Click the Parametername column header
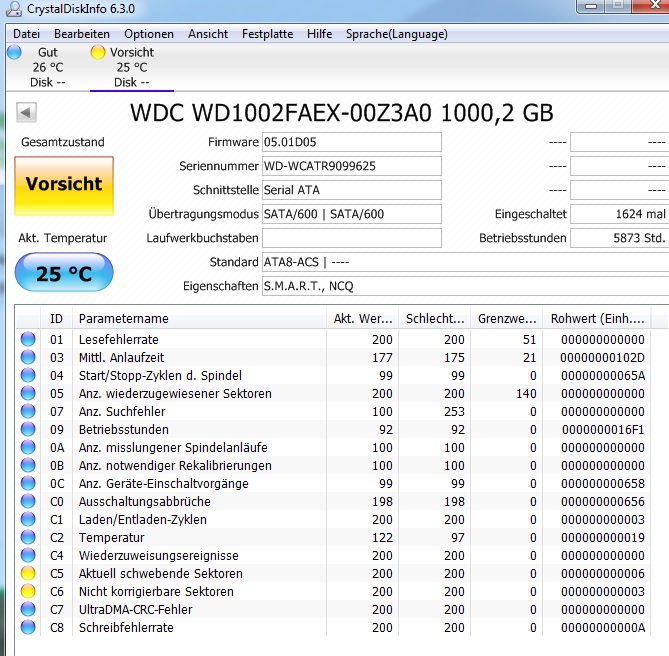This screenshot has height=656, width=669. [199, 319]
